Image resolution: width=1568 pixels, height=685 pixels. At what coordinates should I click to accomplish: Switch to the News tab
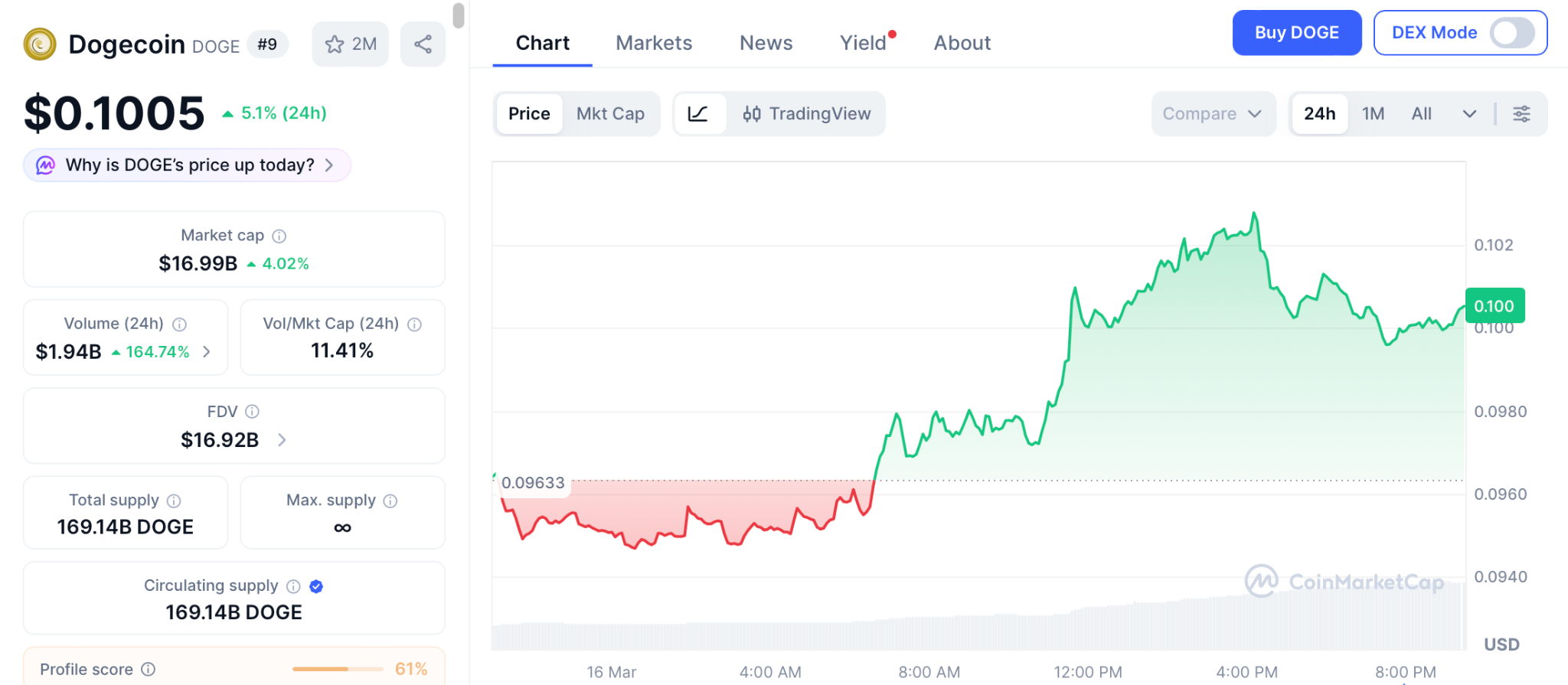click(x=766, y=43)
